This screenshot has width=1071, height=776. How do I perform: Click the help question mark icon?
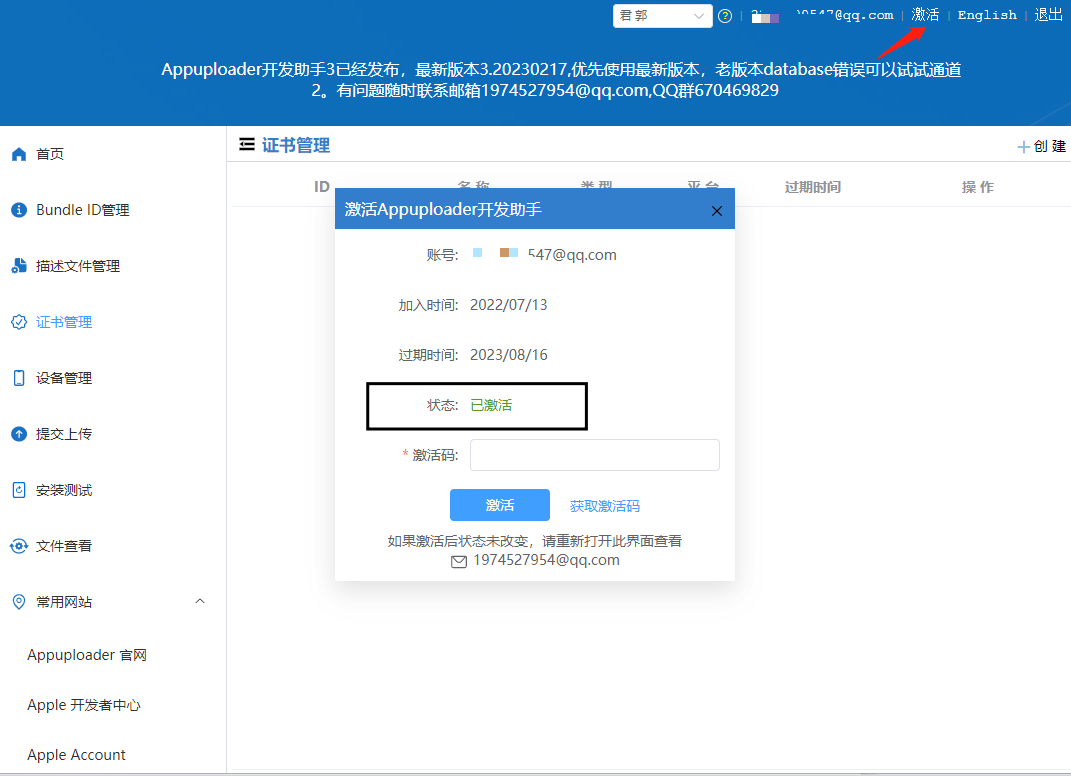click(725, 16)
